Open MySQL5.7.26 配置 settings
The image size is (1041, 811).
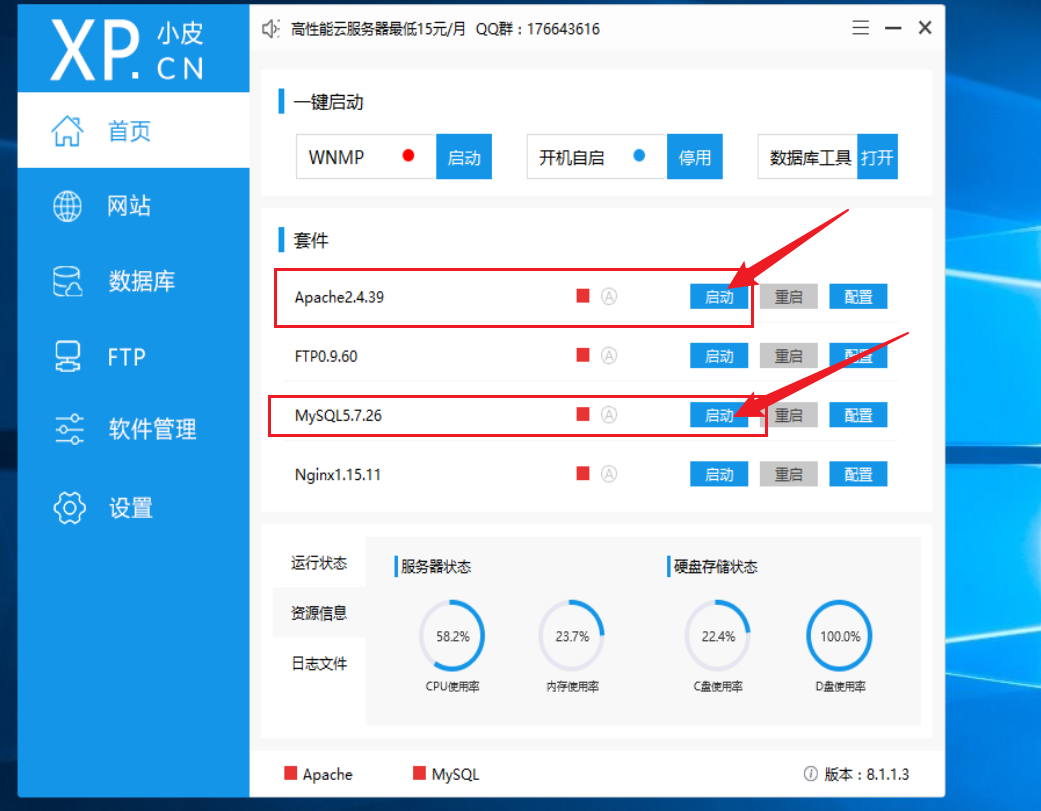pos(858,415)
